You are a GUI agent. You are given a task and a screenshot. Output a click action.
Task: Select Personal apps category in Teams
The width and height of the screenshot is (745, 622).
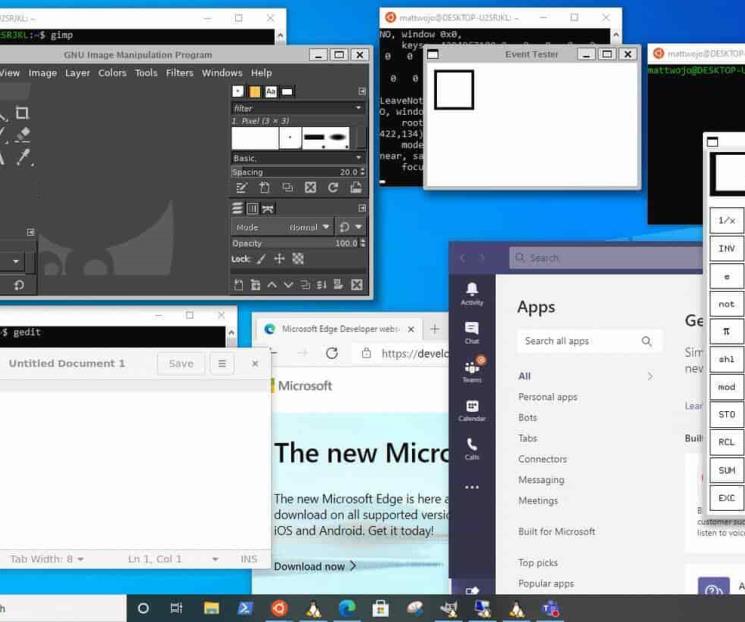click(548, 397)
